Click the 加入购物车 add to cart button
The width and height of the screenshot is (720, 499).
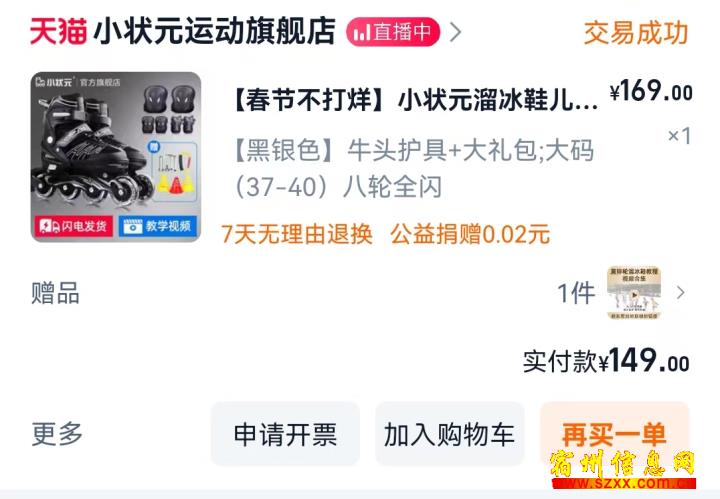(x=449, y=434)
